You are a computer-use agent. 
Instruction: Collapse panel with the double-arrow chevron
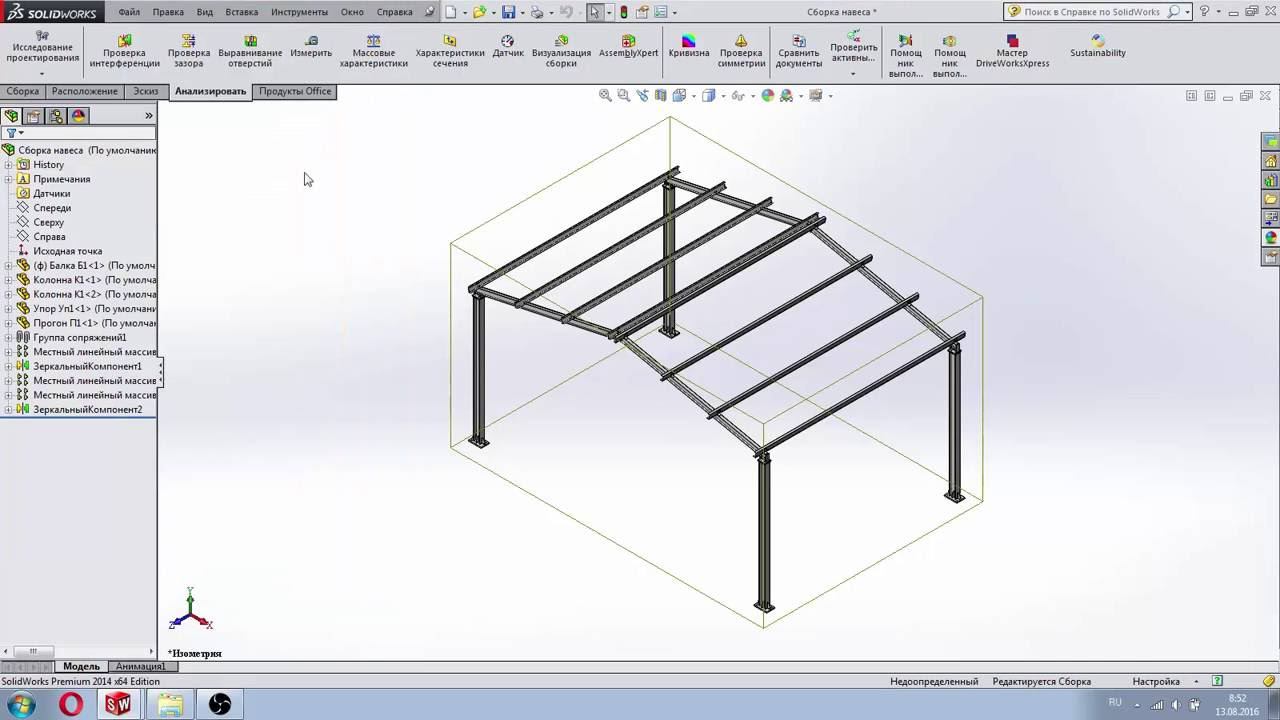[149, 116]
